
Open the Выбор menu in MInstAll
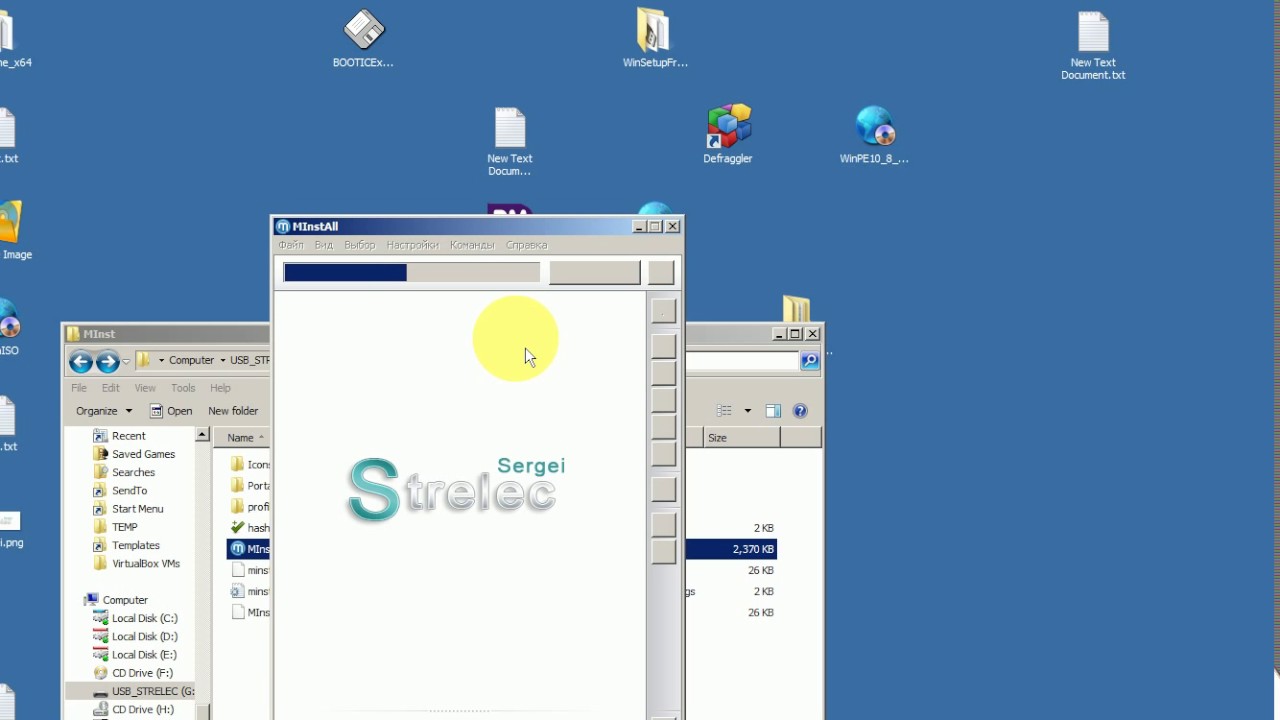(x=359, y=245)
